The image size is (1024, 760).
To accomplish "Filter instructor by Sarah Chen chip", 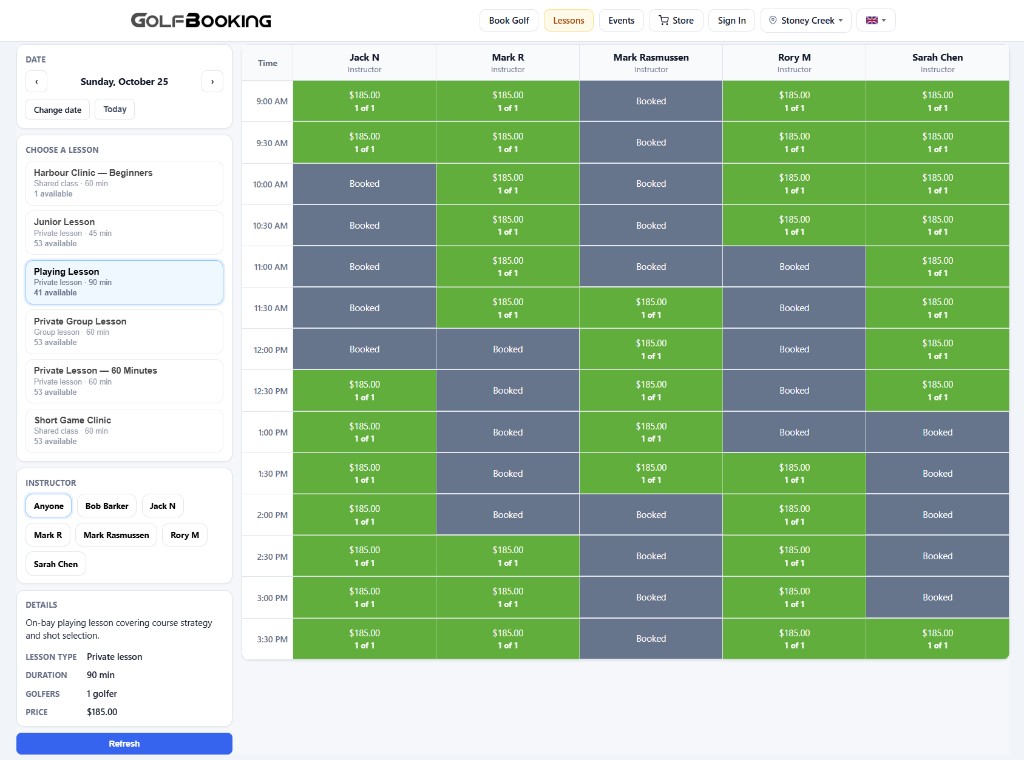I will click(x=56, y=564).
